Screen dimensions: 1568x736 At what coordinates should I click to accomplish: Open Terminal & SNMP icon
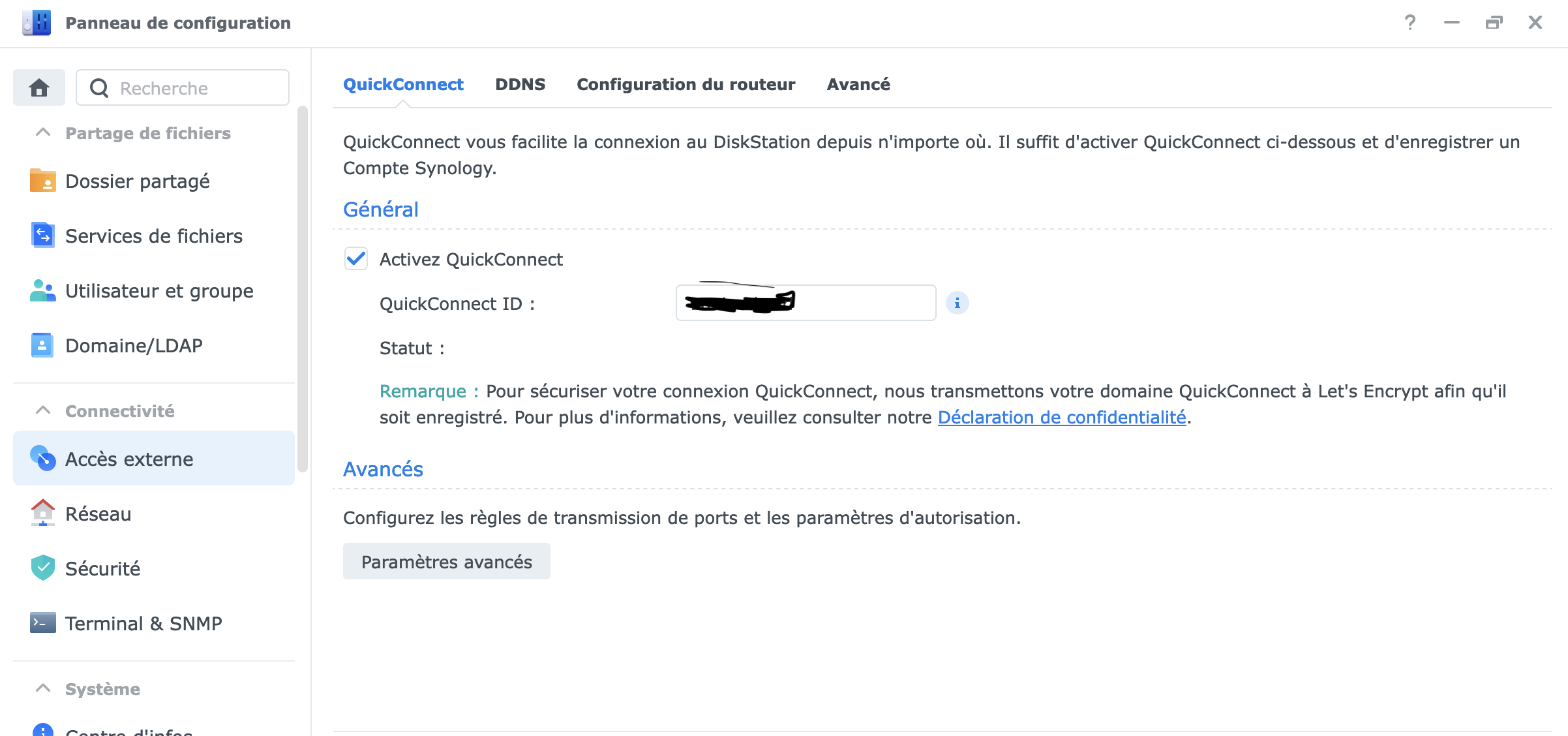43,623
